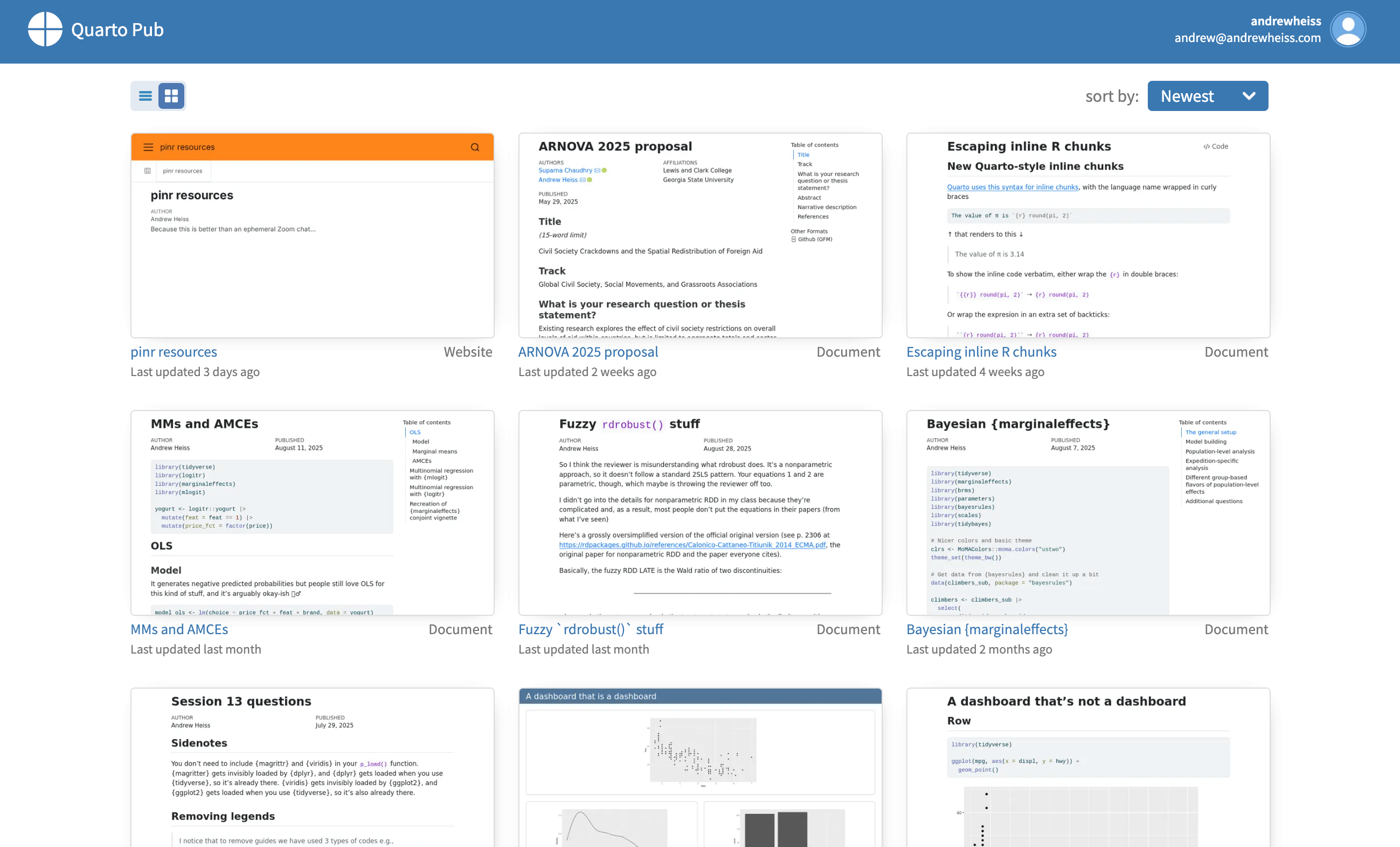Open the MMs and AMCEs link

tap(179, 629)
